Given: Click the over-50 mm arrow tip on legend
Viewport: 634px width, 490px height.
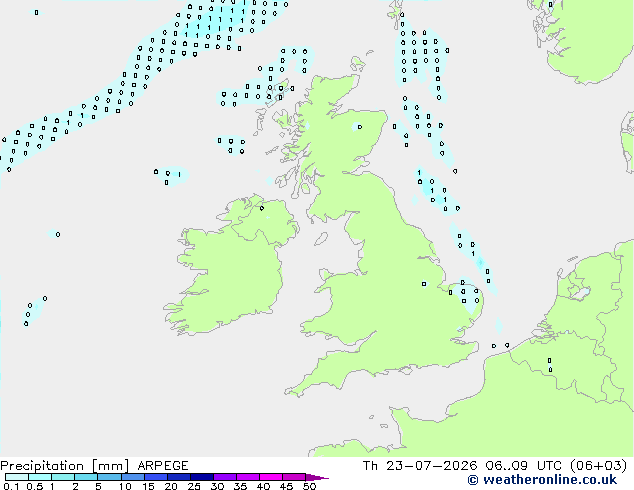Looking at the screenshot, I should [x=317, y=478].
